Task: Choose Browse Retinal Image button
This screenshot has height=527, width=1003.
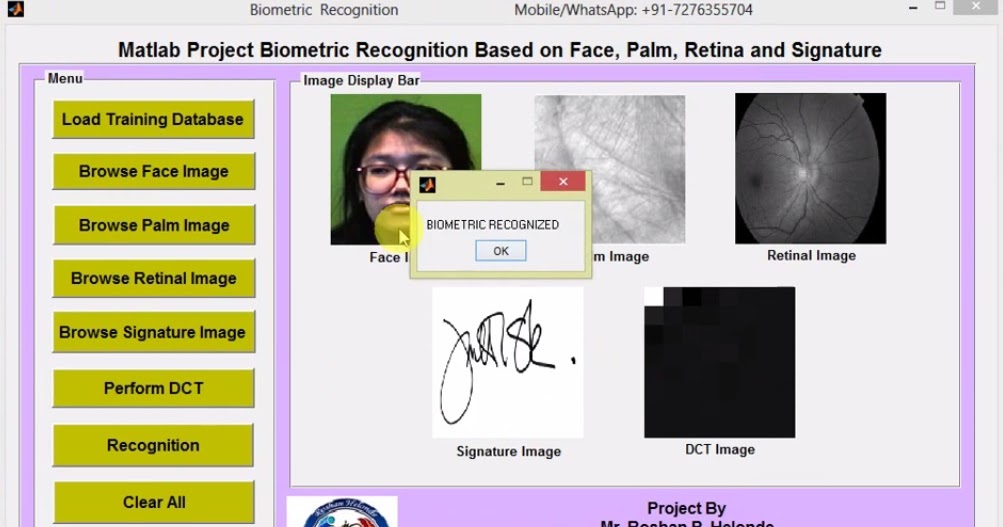Action: point(154,278)
